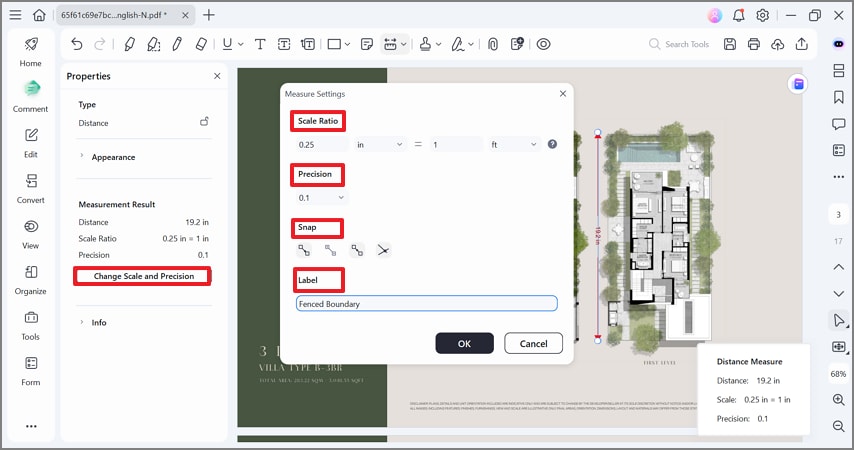Toggle snap to intersections option

click(383, 250)
